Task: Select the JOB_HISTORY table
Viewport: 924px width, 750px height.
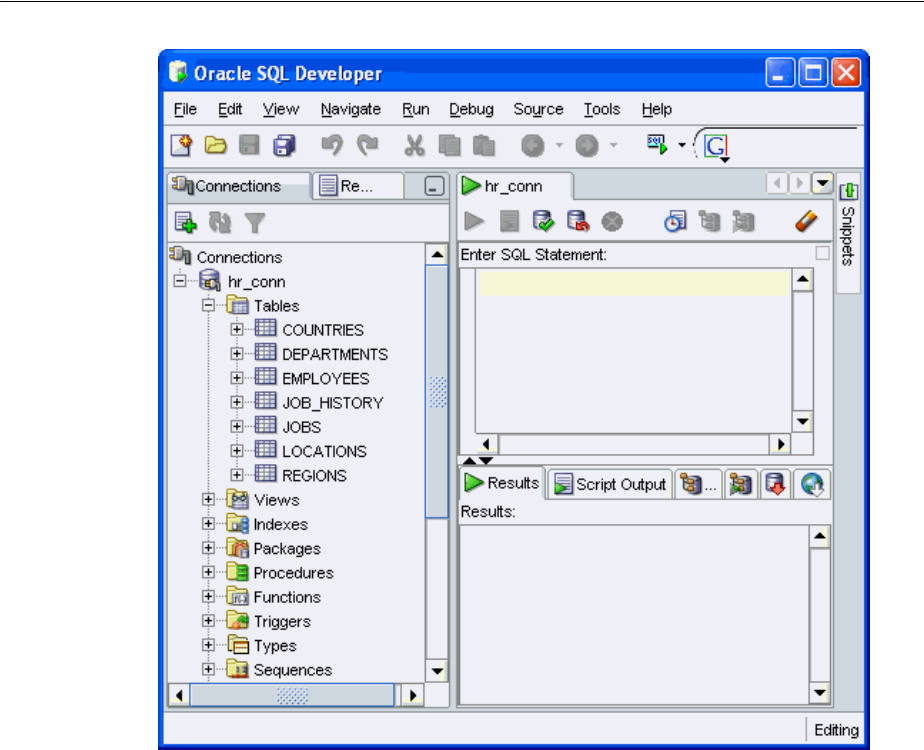Action: [332, 403]
